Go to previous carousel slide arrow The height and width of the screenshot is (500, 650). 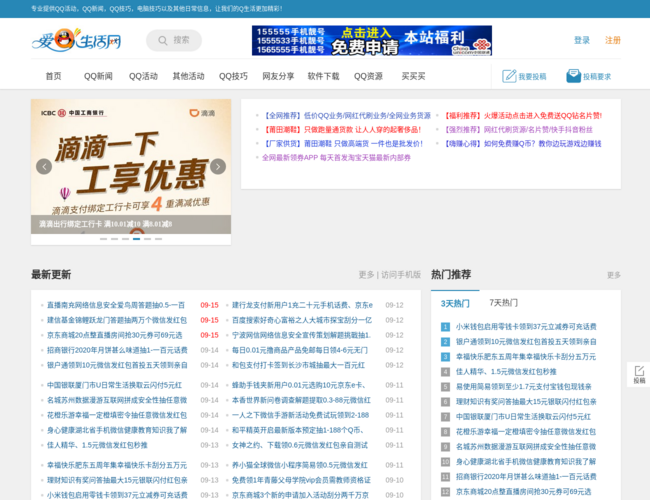(x=44, y=167)
